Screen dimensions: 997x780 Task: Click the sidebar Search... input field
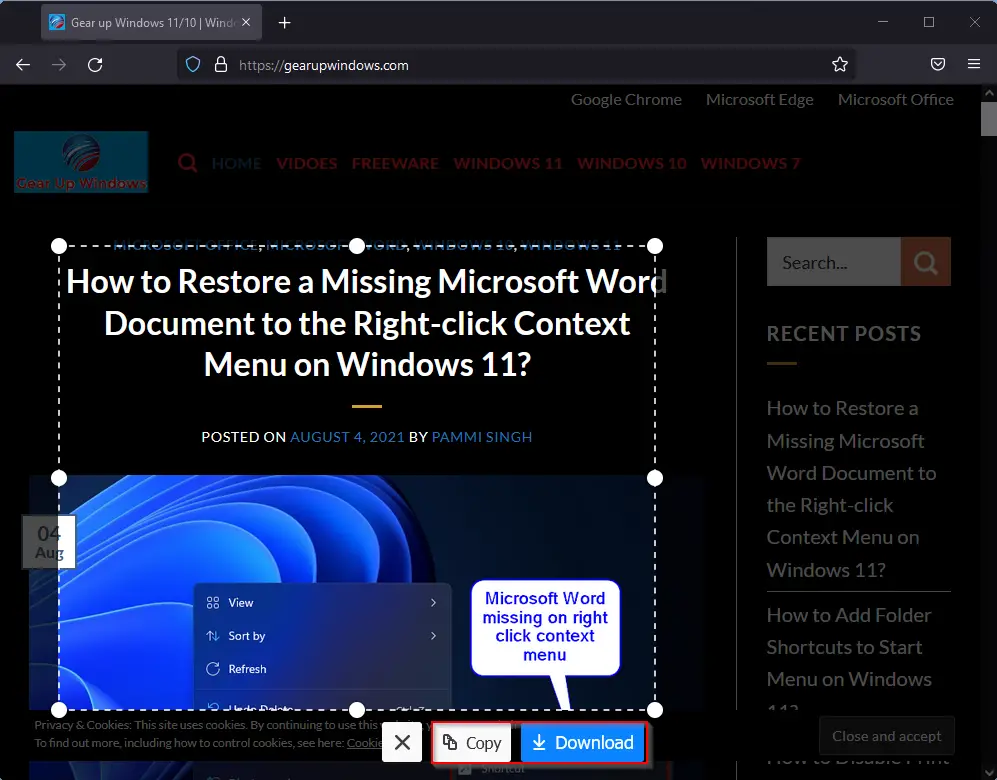tap(834, 262)
